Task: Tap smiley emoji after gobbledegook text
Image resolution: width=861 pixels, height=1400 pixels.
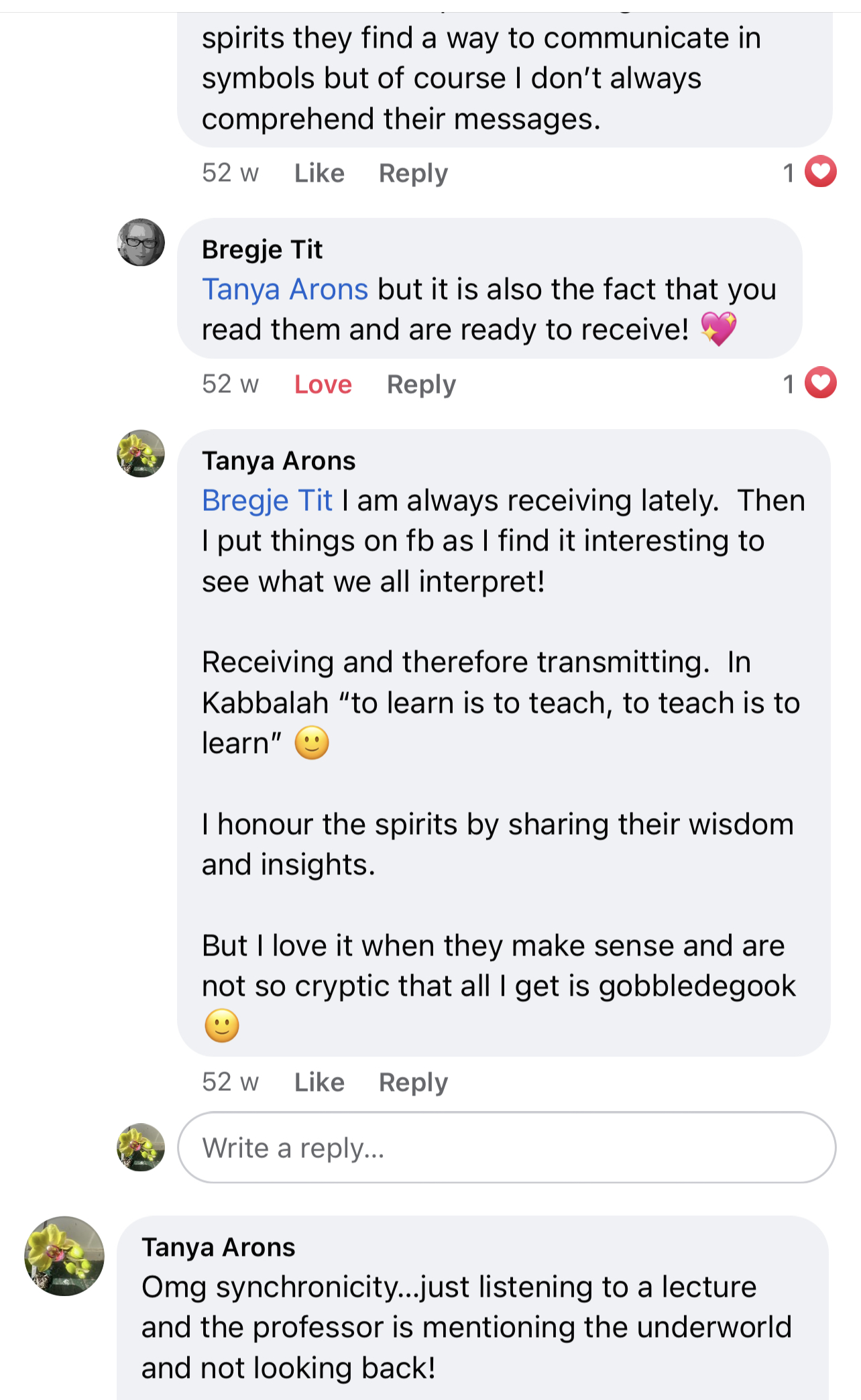Action: coord(222,1026)
